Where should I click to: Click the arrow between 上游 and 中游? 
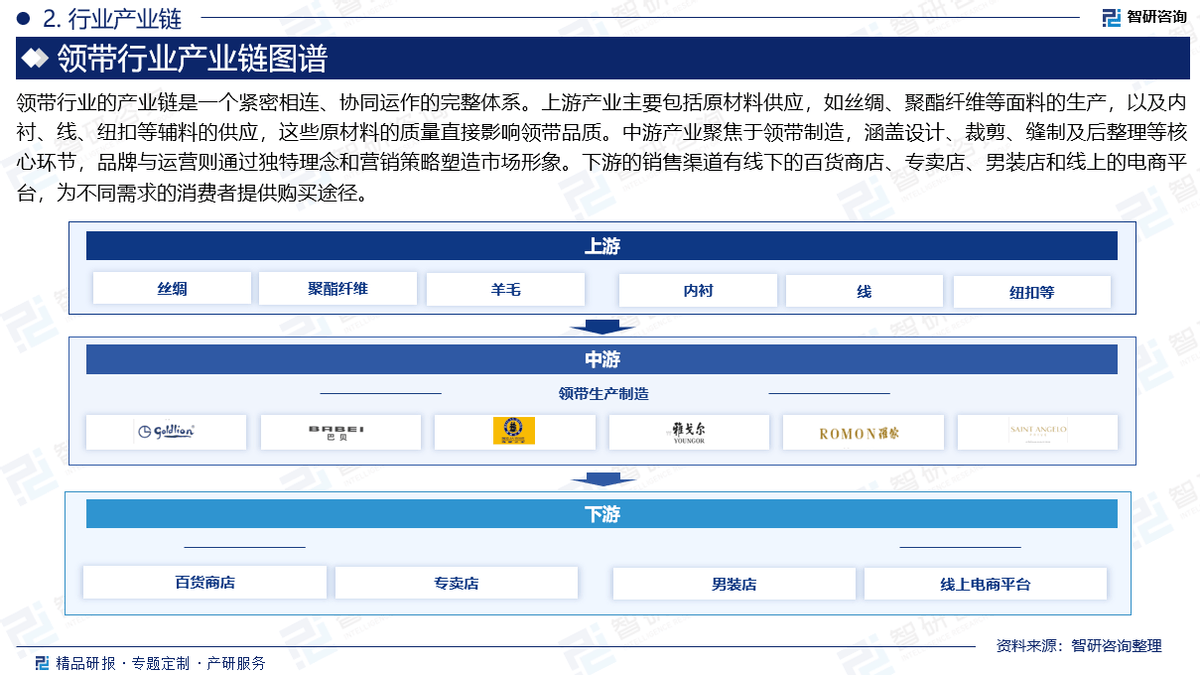[x=601, y=326]
